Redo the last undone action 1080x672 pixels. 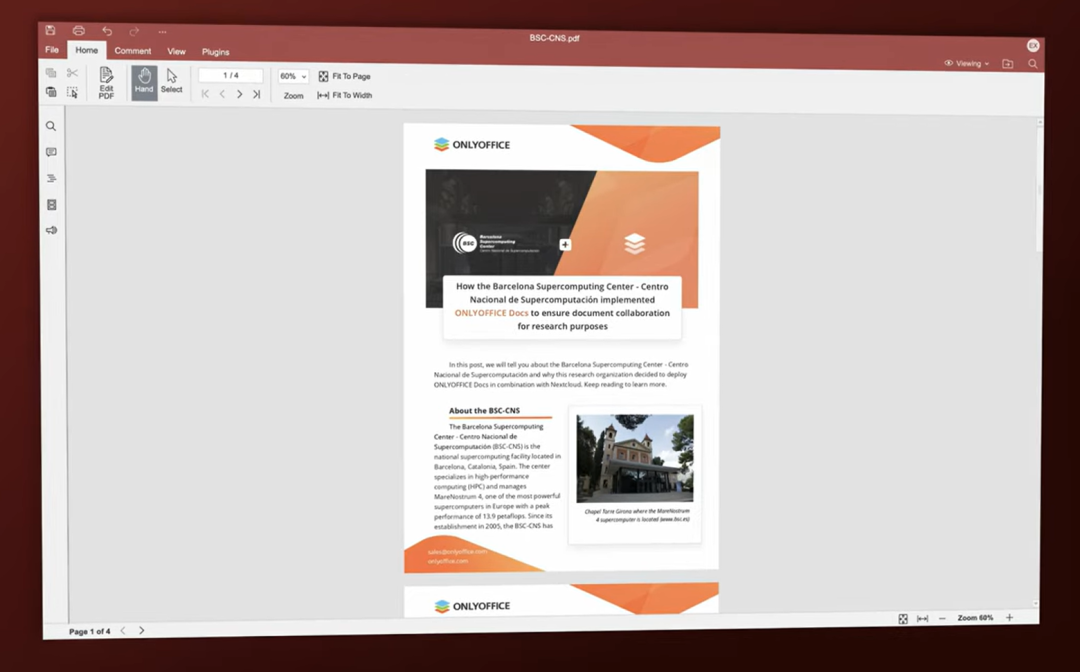(x=134, y=31)
